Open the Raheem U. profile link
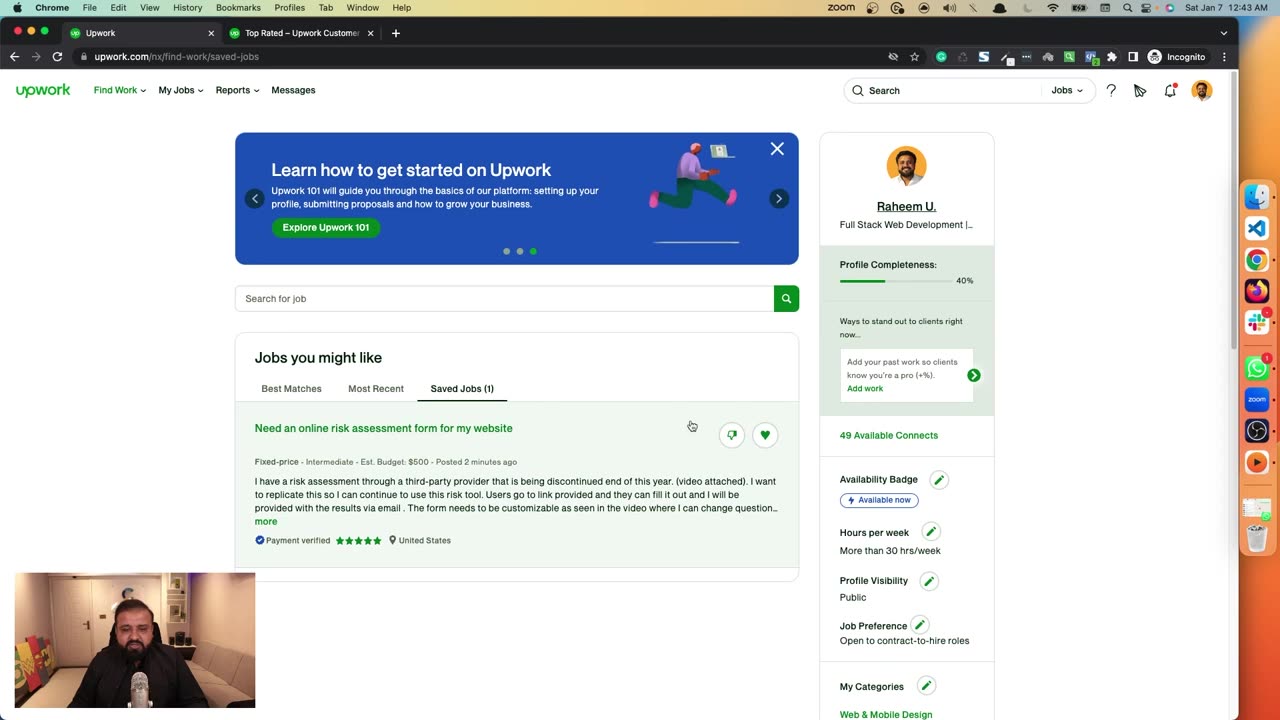 click(x=906, y=207)
